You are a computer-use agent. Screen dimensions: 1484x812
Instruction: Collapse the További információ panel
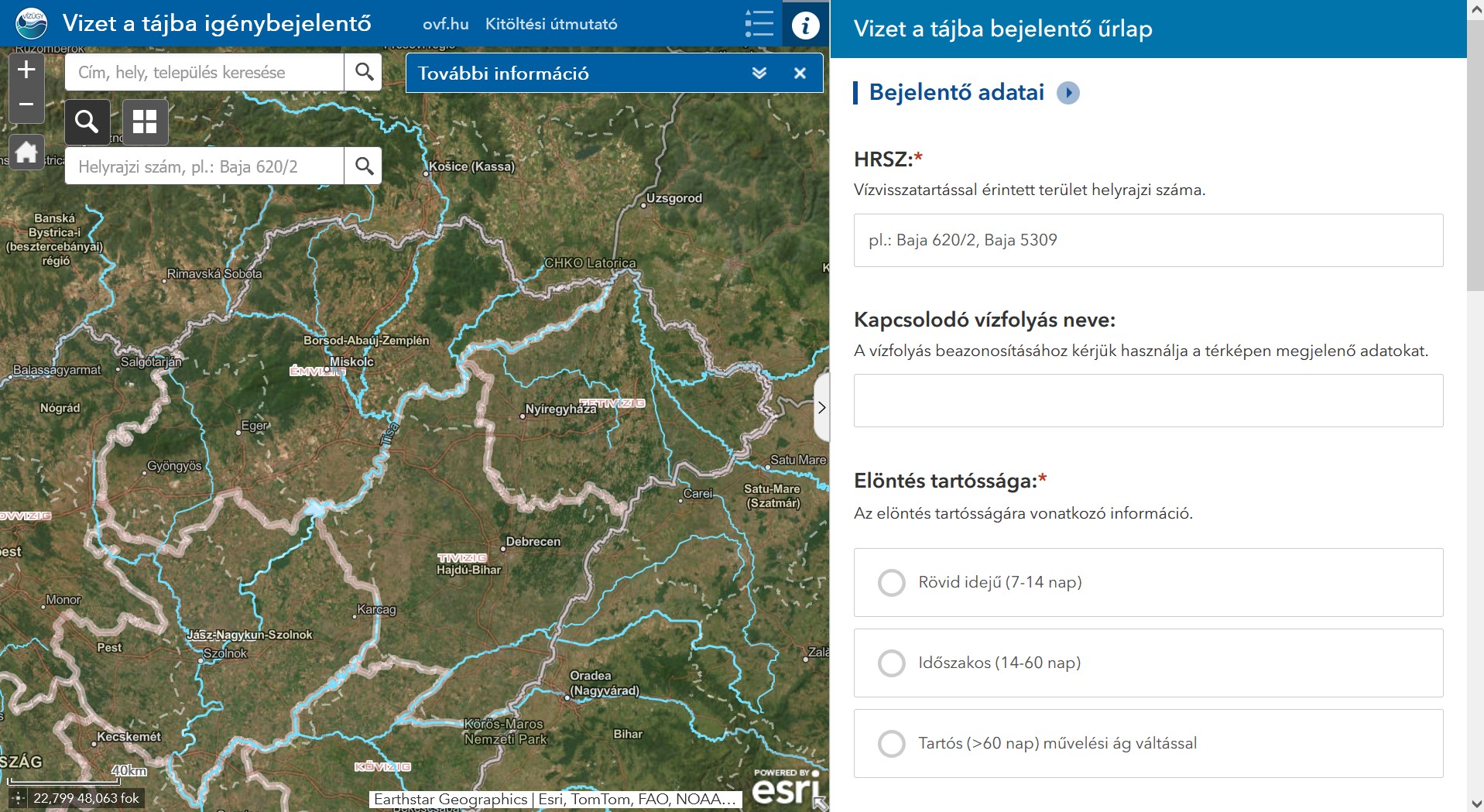pos(759,73)
